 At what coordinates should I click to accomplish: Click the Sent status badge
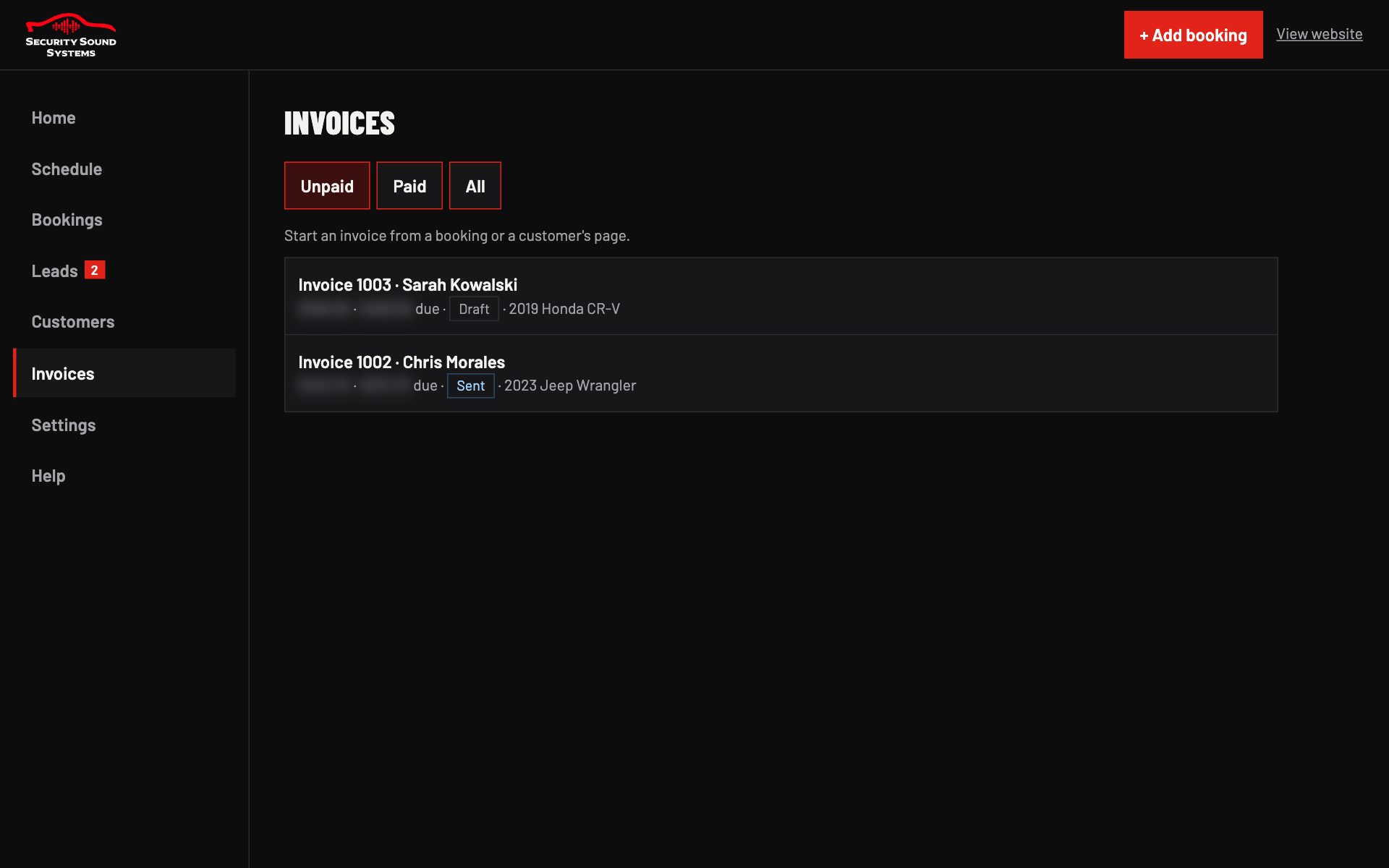pos(471,386)
